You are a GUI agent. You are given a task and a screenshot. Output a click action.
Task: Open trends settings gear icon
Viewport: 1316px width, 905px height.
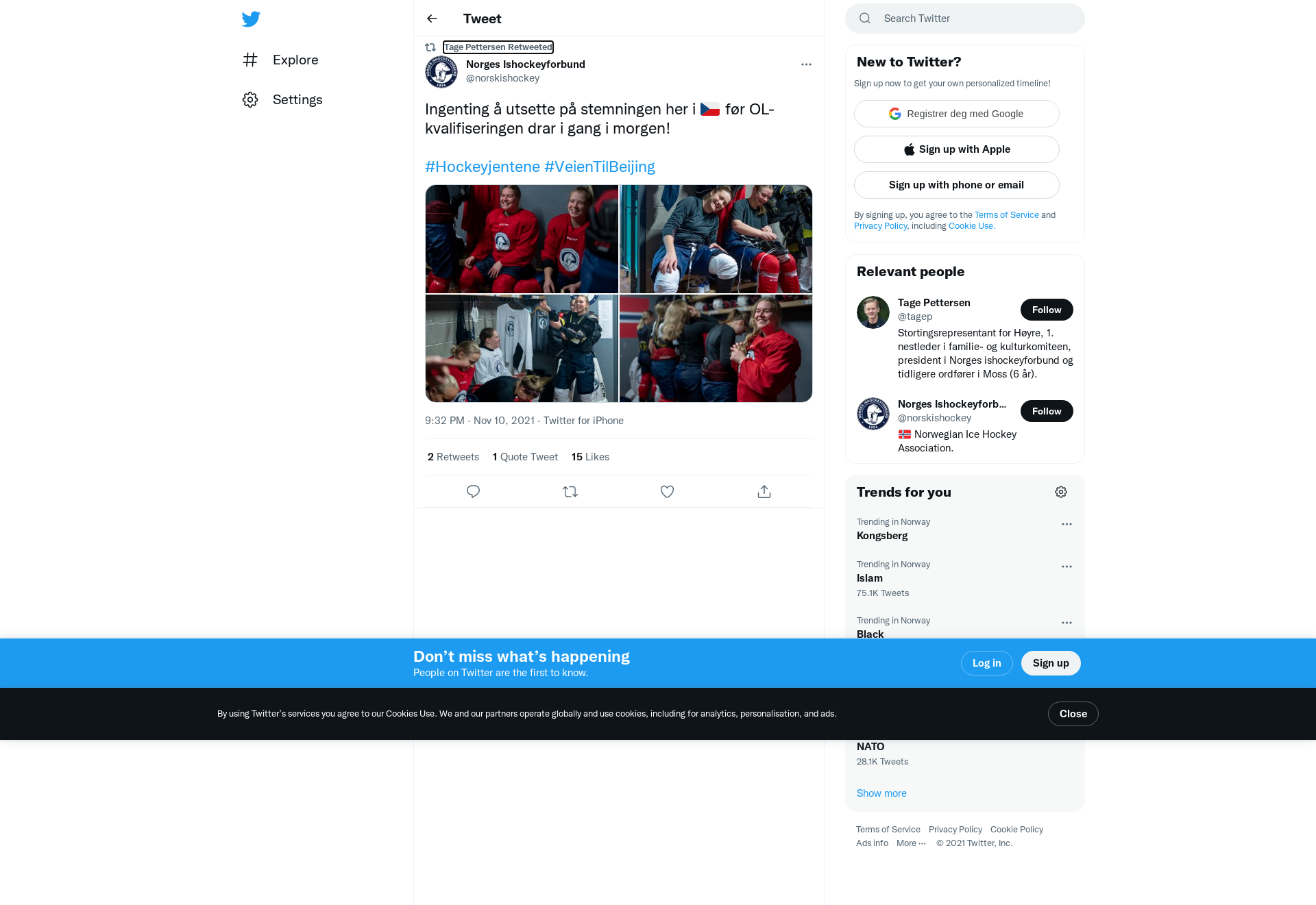pyautogui.click(x=1061, y=492)
